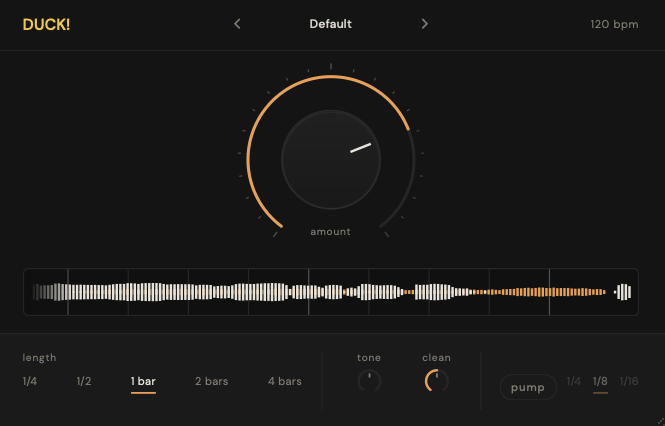The image size is (665, 426).
Task: Click the large amount knob
Action: point(331,160)
